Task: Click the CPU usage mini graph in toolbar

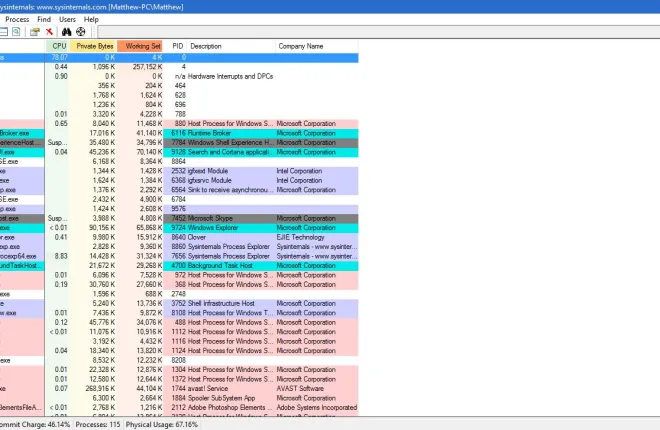Action: tap(379, 32)
